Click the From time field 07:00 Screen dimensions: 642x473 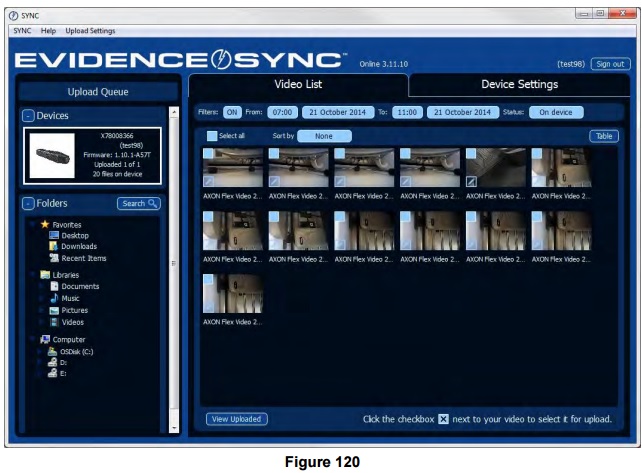[285, 112]
